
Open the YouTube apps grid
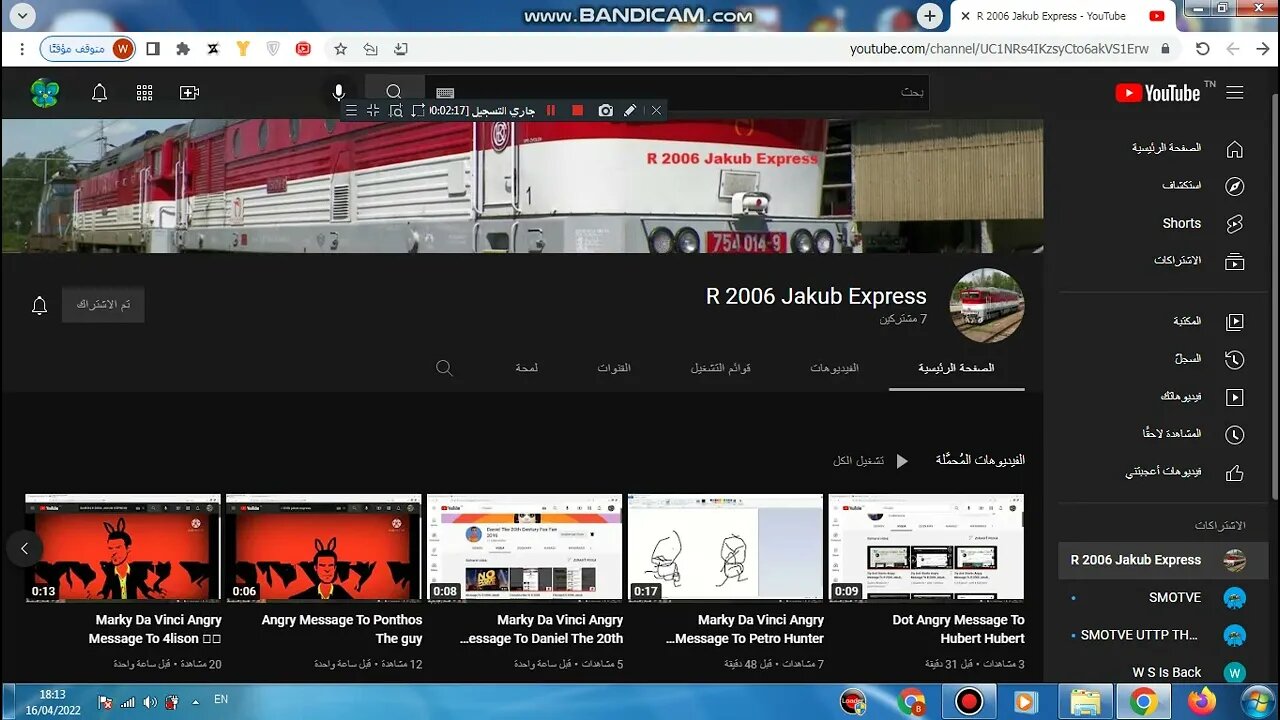click(x=144, y=93)
